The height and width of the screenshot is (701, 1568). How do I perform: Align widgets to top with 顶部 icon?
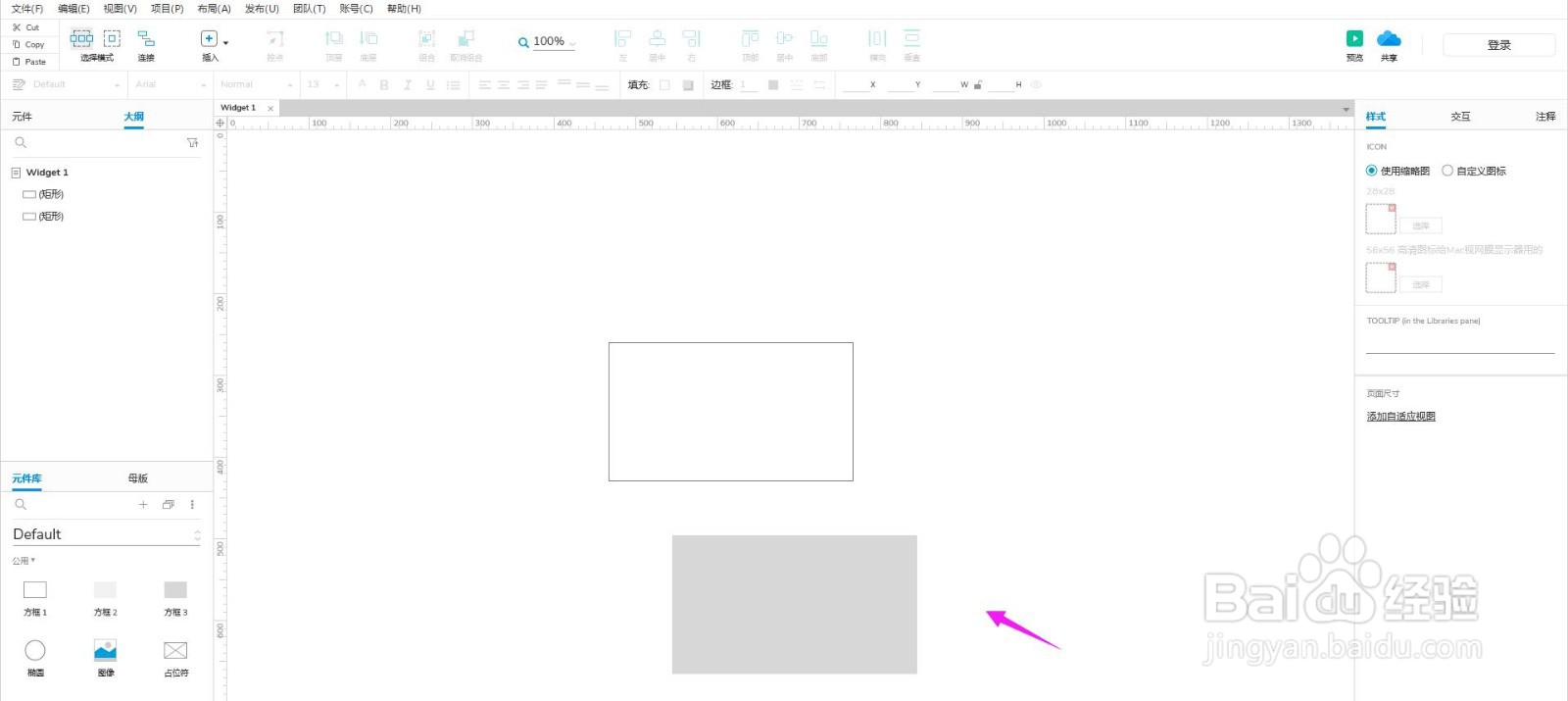[750, 38]
